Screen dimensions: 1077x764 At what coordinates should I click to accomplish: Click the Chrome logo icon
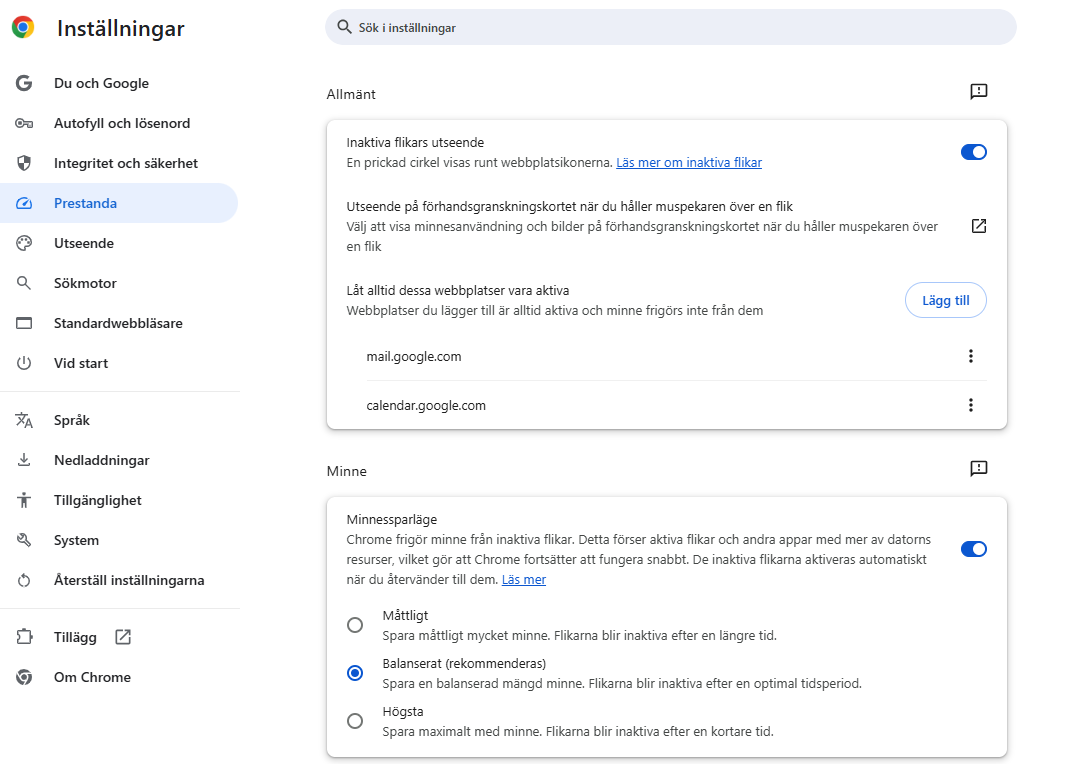point(23,28)
